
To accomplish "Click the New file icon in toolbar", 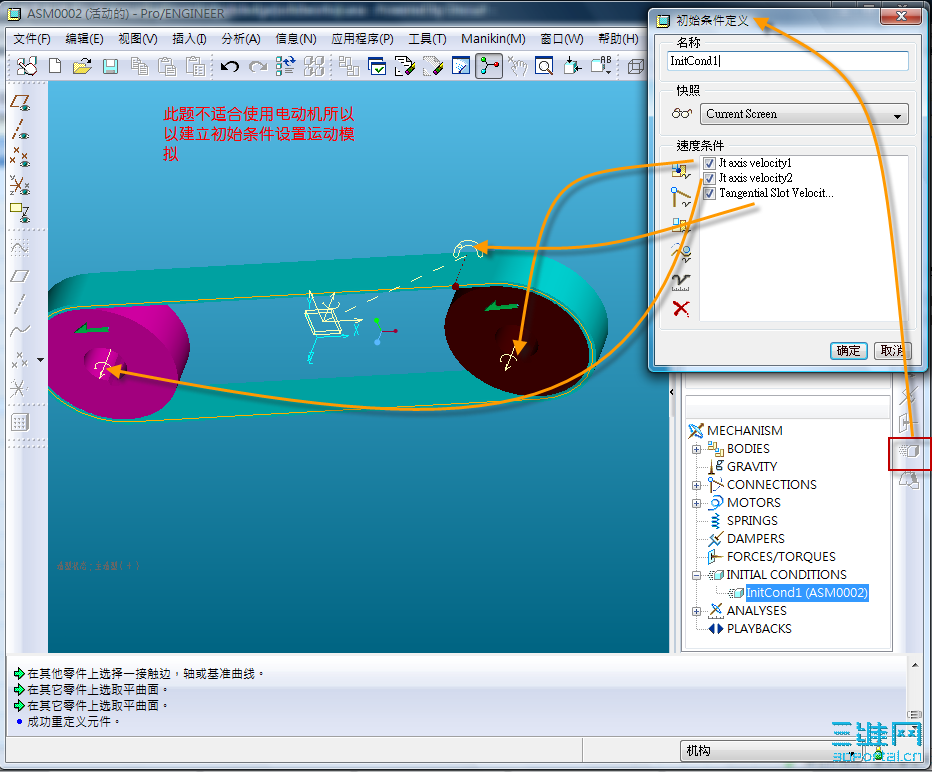I will [x=55, y=66].
